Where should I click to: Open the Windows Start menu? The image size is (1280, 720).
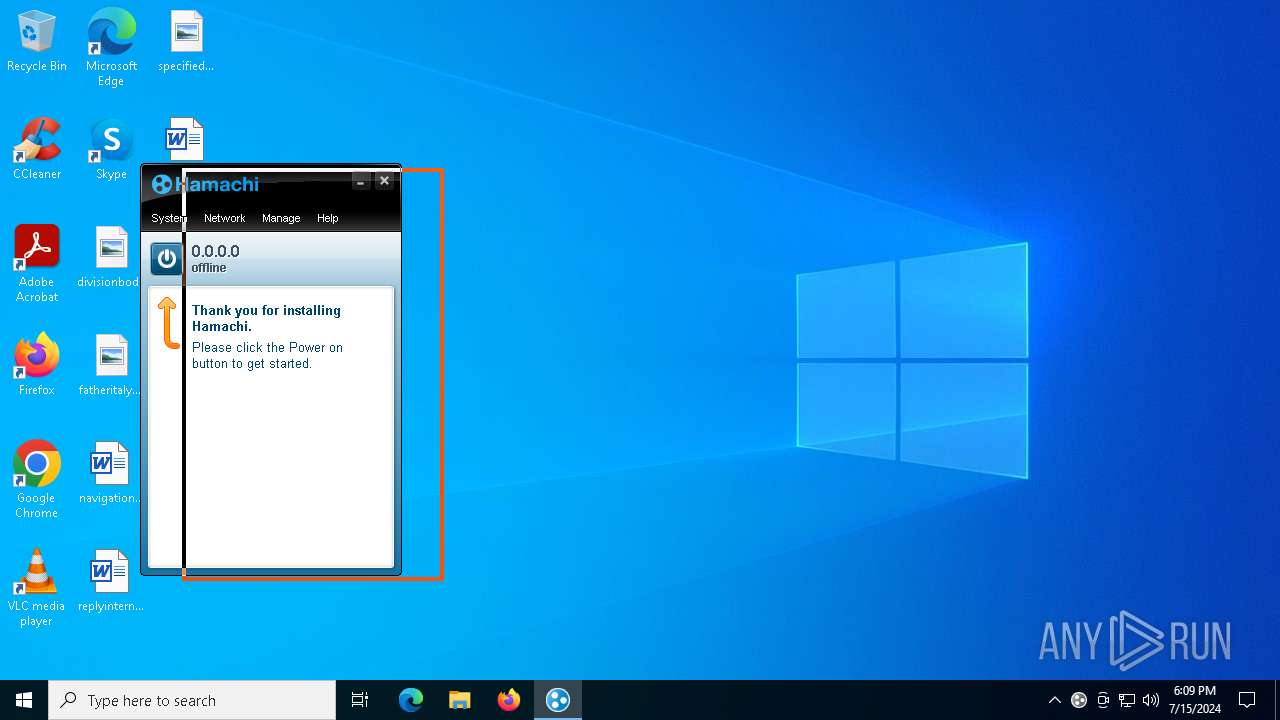click(24, 700)
